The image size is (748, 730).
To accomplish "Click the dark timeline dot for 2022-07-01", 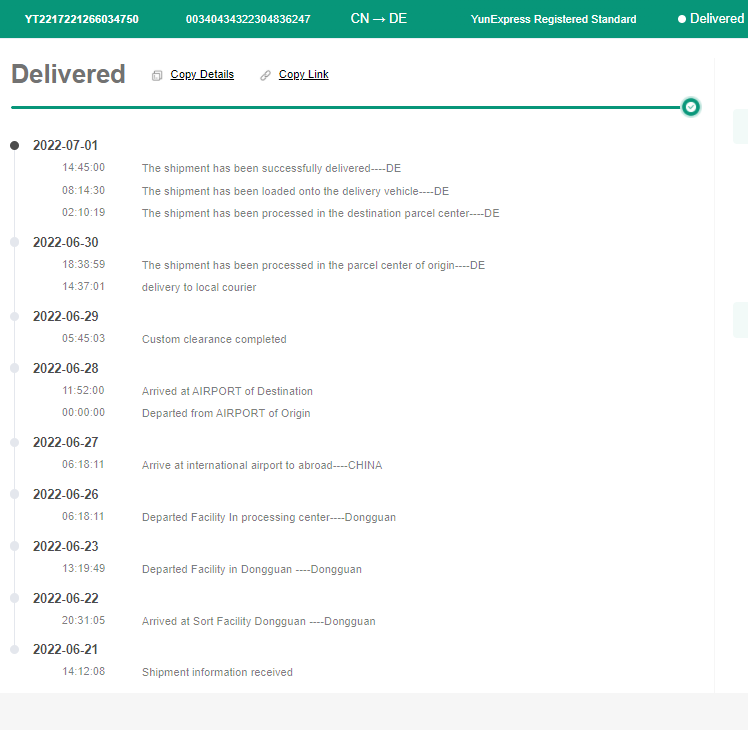I will 14,145.
